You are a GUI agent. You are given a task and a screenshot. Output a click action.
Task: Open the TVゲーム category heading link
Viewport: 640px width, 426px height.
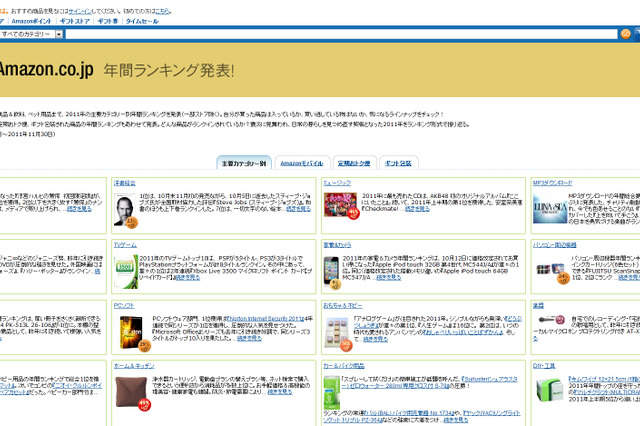pos(125,245)
